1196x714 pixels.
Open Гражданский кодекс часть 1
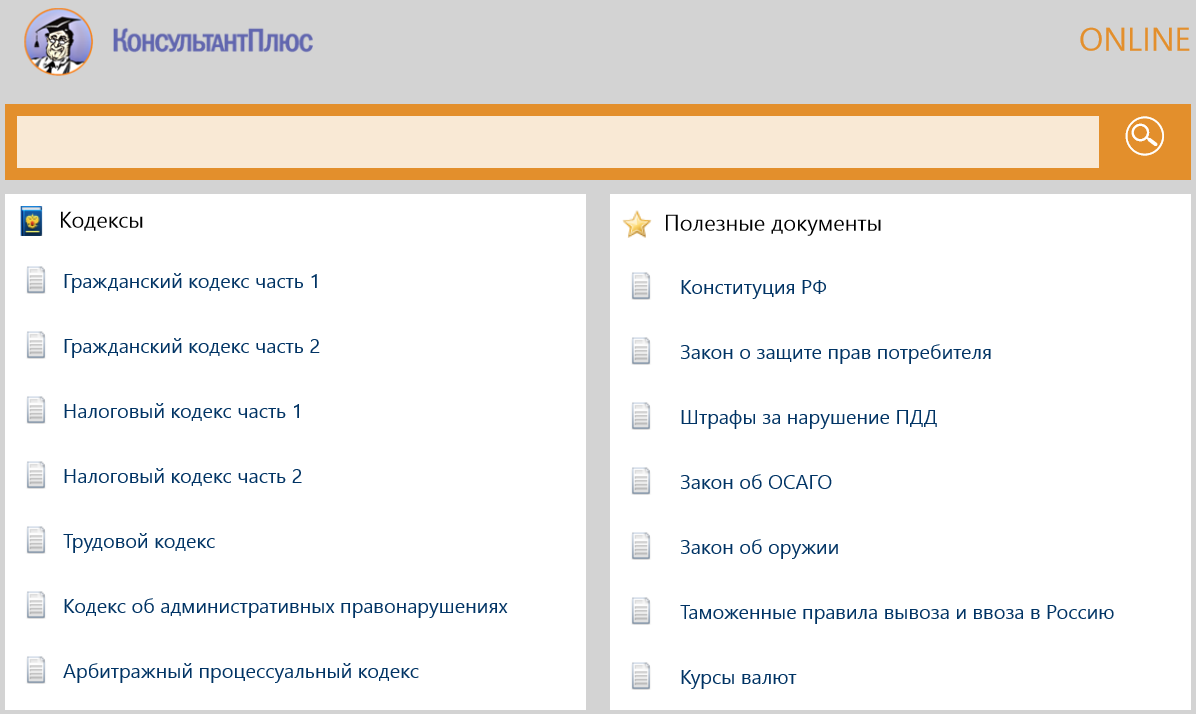191,282
